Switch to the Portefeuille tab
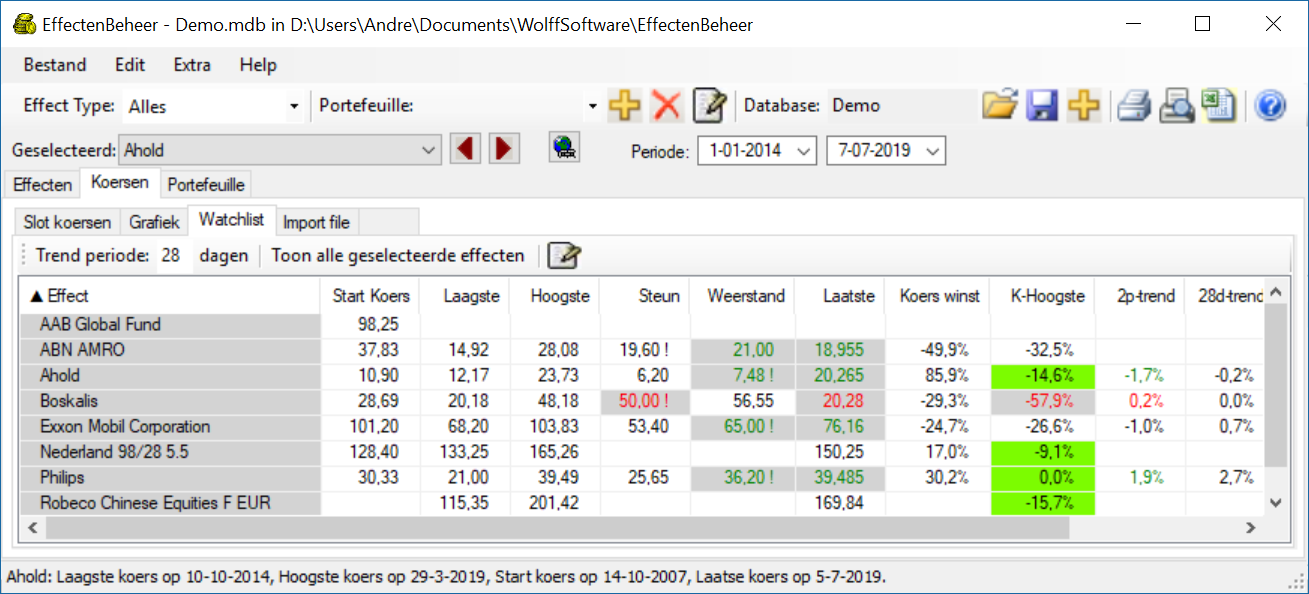This screenshot has height=594, width=1309. (206, 185)
